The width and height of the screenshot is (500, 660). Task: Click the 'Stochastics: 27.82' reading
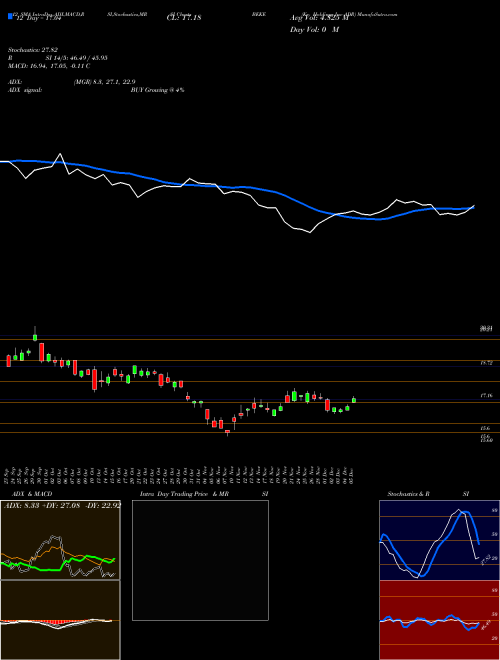click(32, 50)
